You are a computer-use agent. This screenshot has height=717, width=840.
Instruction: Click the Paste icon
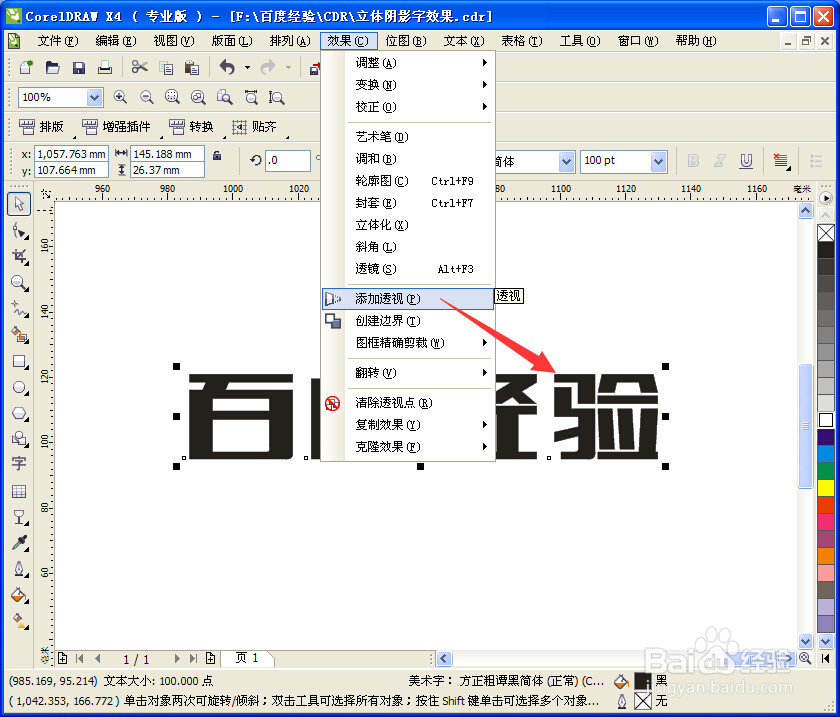pos(192,68)
